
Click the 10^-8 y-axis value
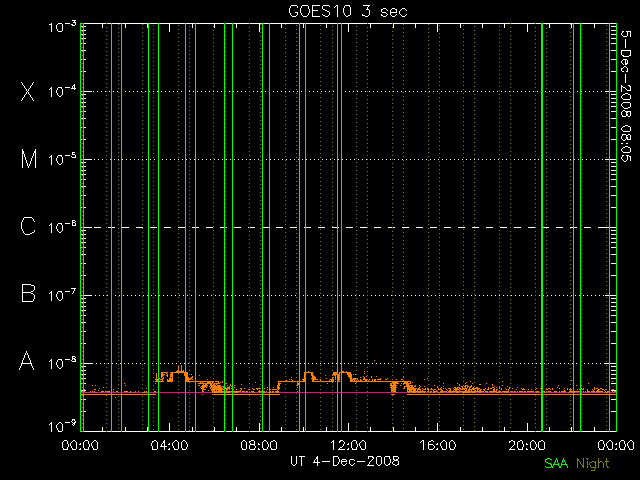pos(62,363)
